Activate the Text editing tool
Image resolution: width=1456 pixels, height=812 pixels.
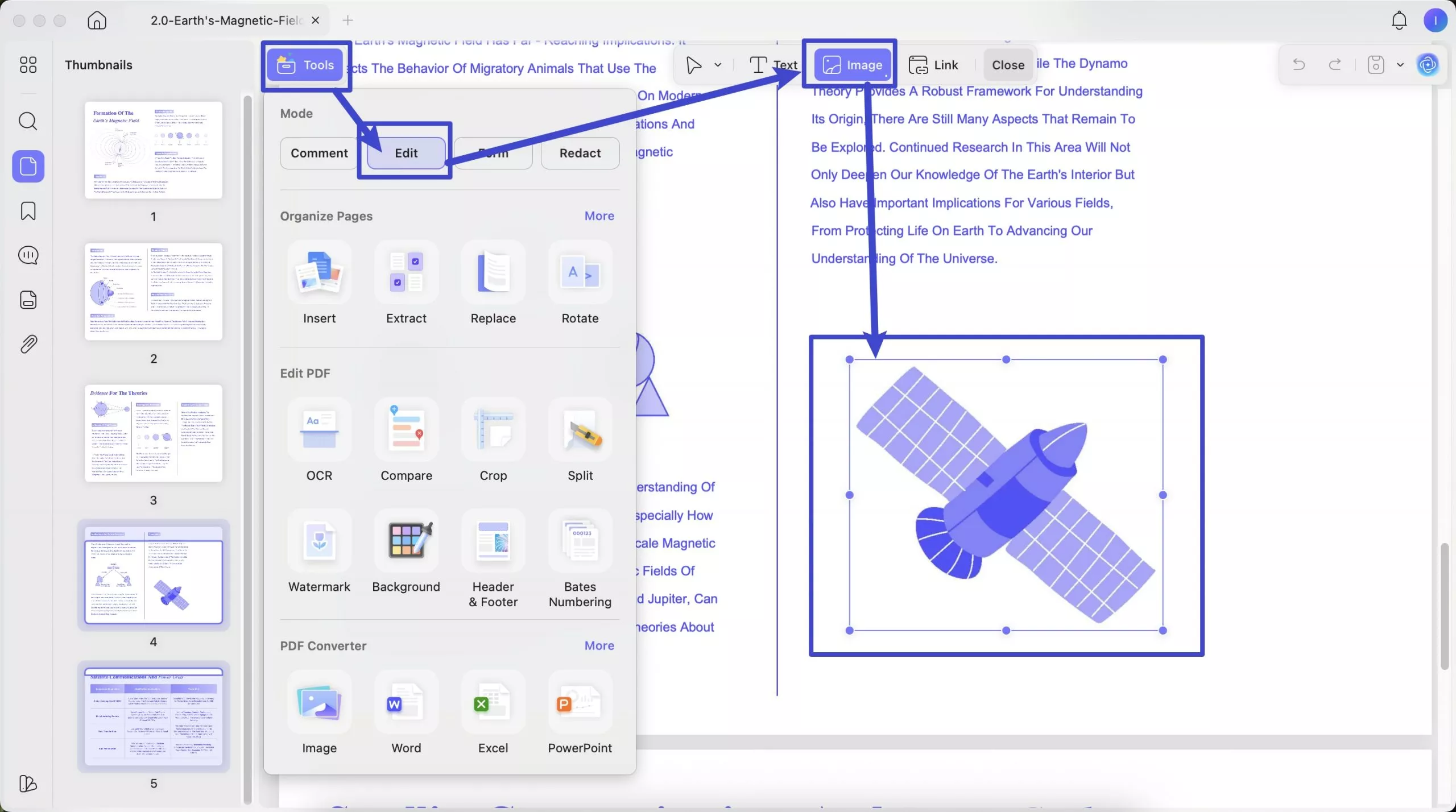tap(773, 65)
